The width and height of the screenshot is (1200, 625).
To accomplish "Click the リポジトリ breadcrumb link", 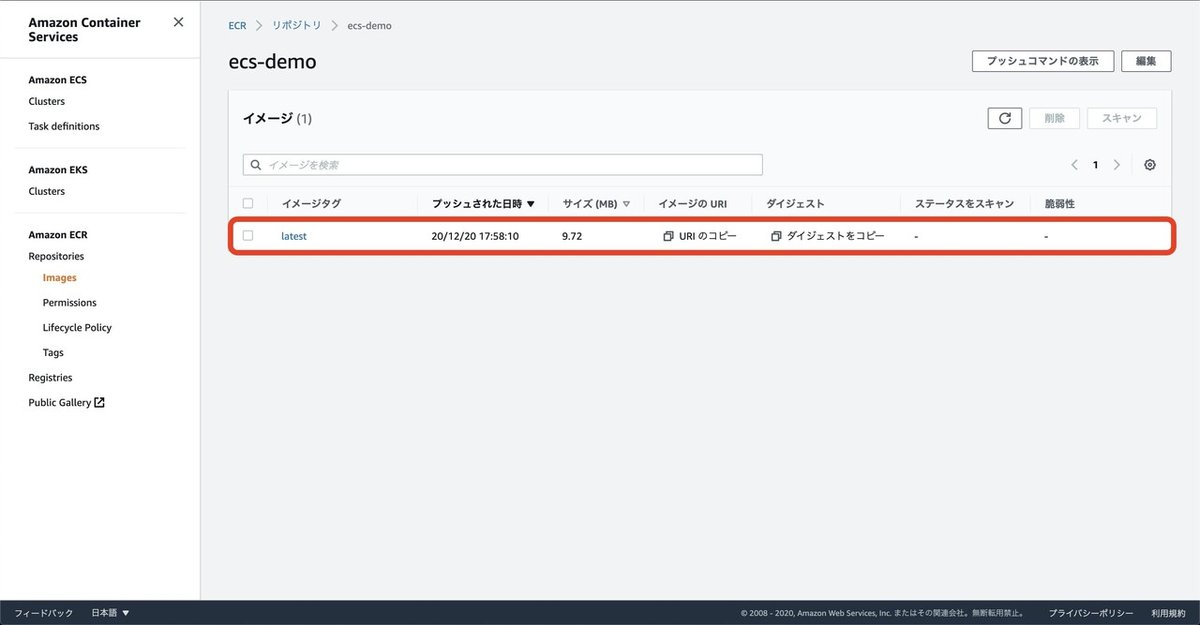I will 297,26.
